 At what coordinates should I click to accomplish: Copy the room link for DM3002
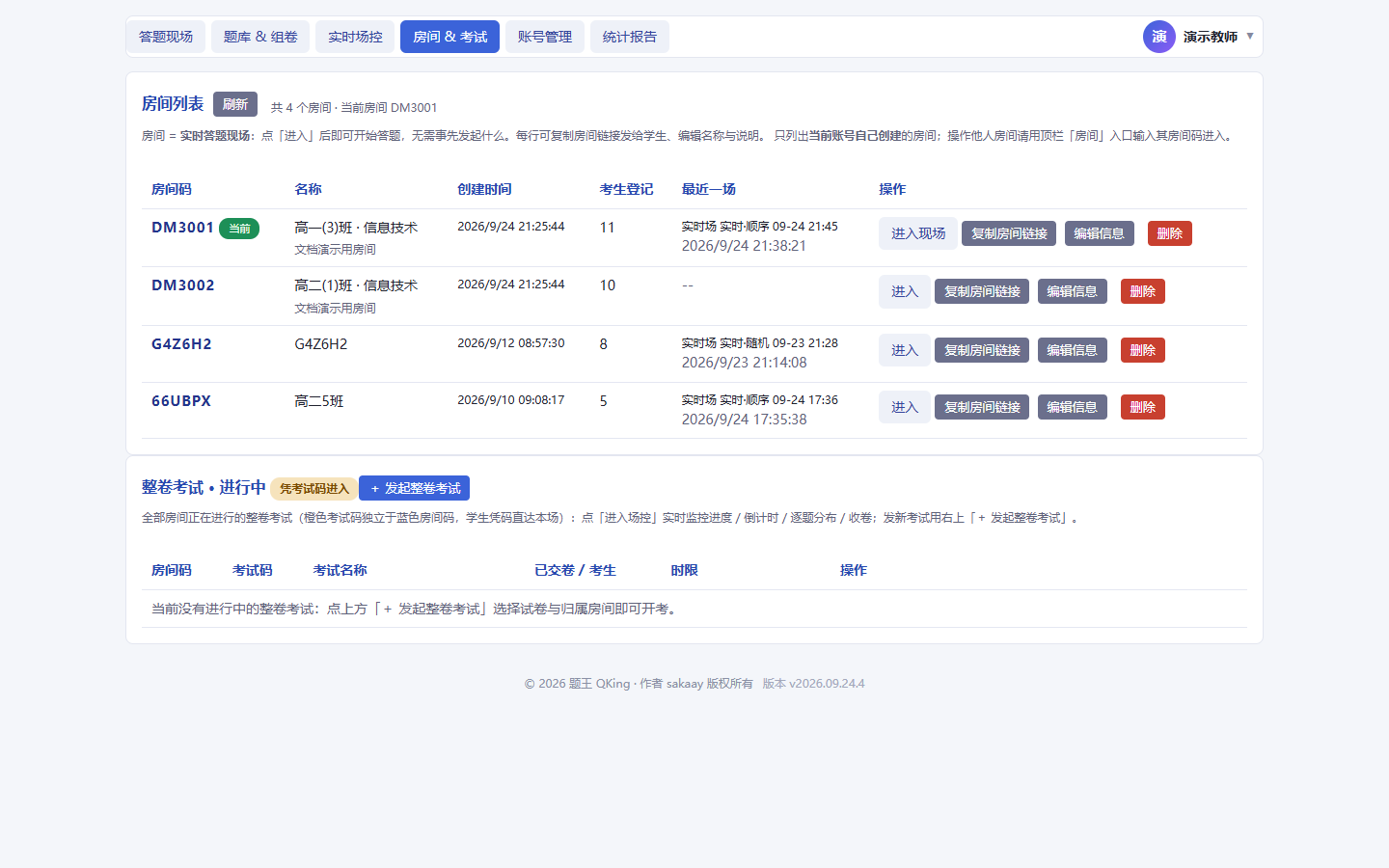click(x=982, y=291)
